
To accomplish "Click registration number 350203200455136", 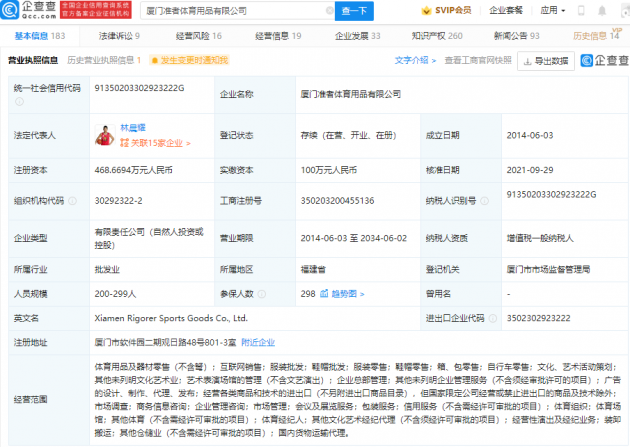I will coord(337,201).
